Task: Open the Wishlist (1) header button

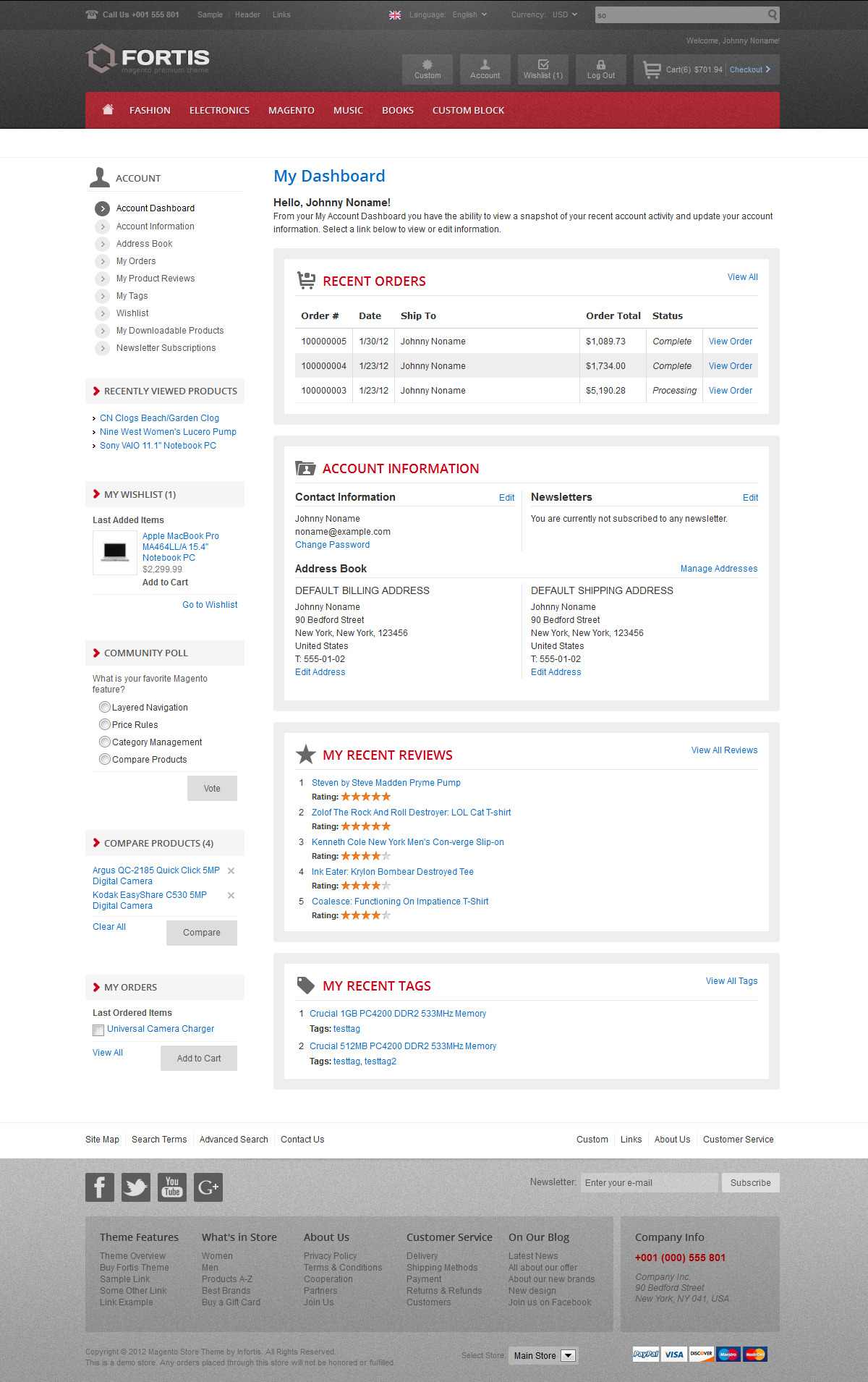Action: coord(543,69)
